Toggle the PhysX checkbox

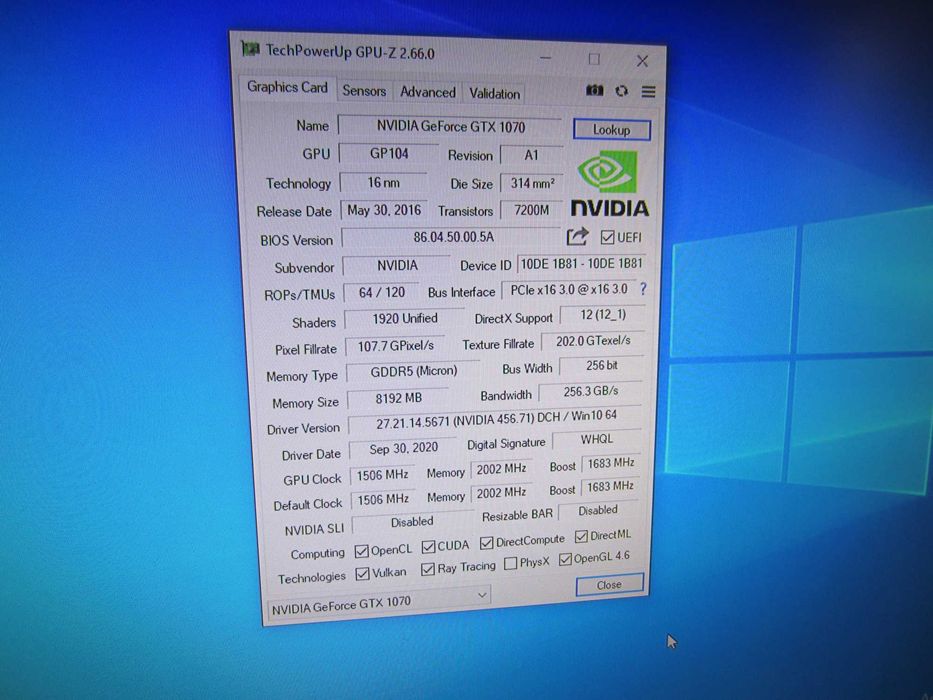point(511,564)
